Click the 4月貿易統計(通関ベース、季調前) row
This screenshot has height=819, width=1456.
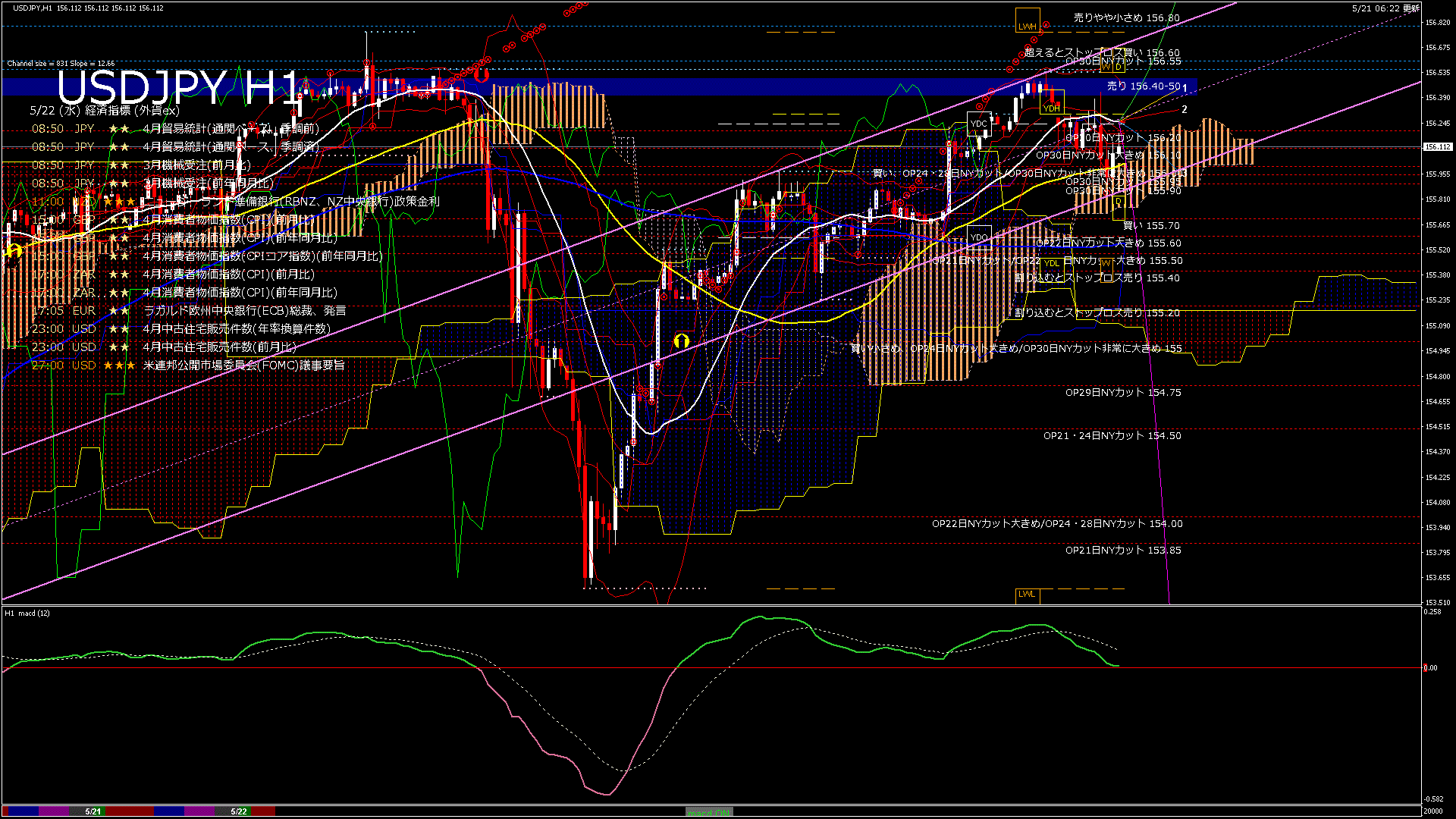[174, 129]
